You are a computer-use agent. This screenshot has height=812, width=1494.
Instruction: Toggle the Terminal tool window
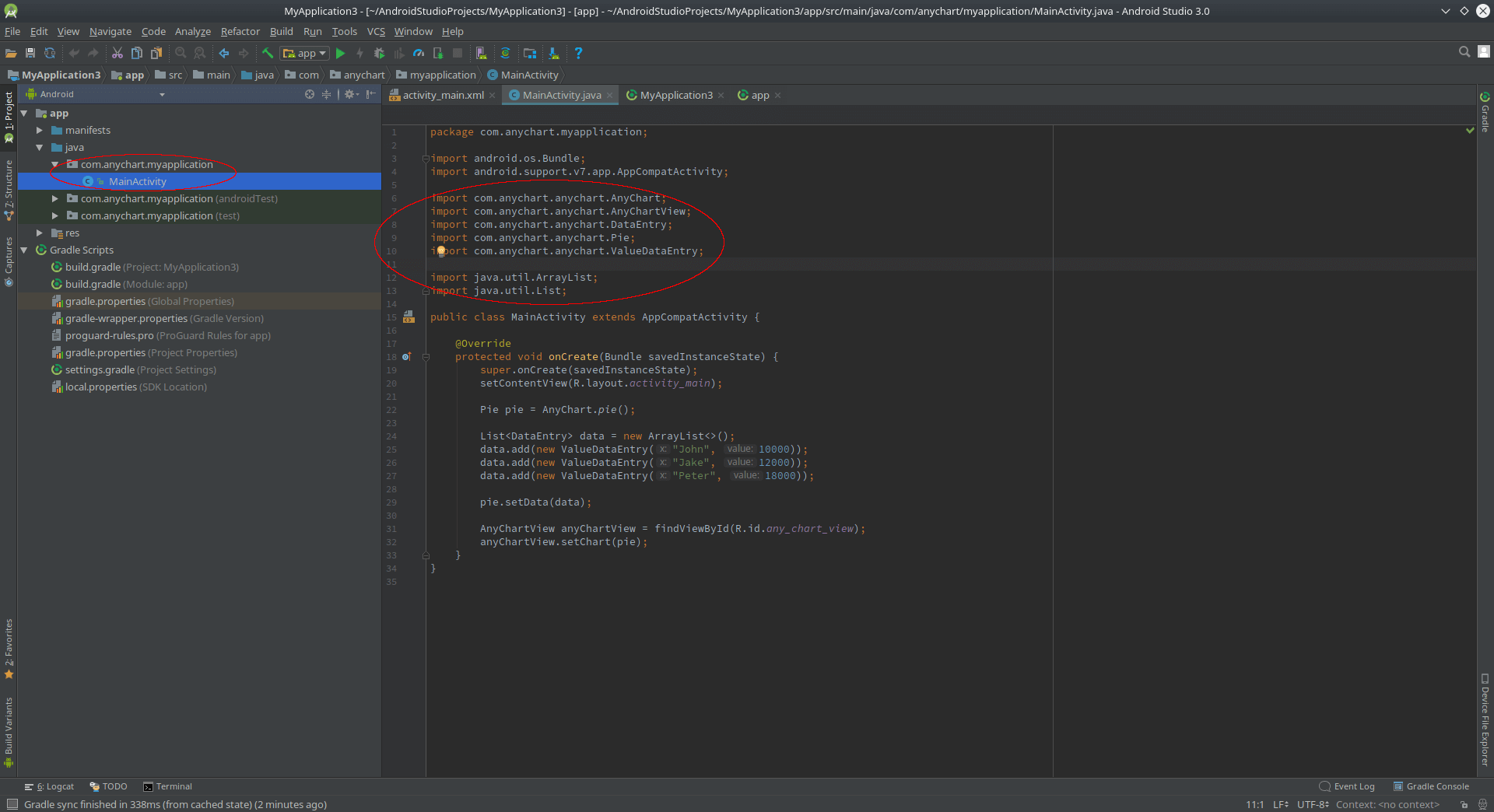click(167, 786)
